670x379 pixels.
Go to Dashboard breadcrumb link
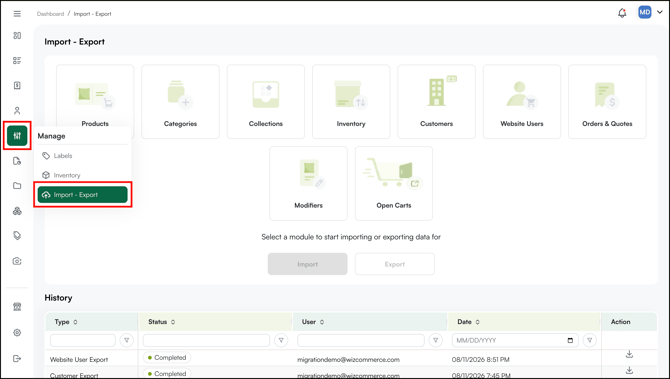(x=50, y=14)
